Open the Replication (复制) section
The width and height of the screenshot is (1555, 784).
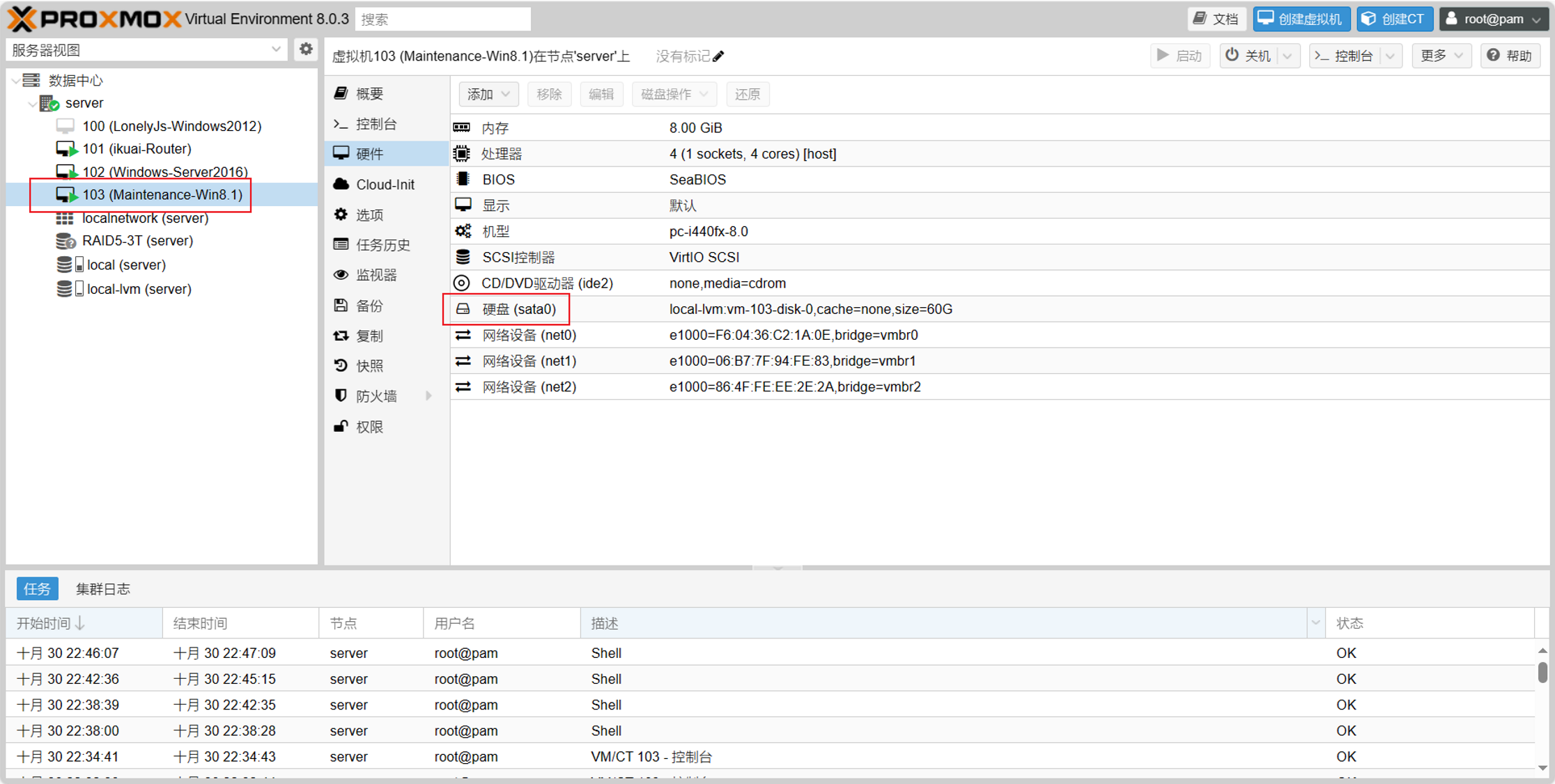coord(369,336)
